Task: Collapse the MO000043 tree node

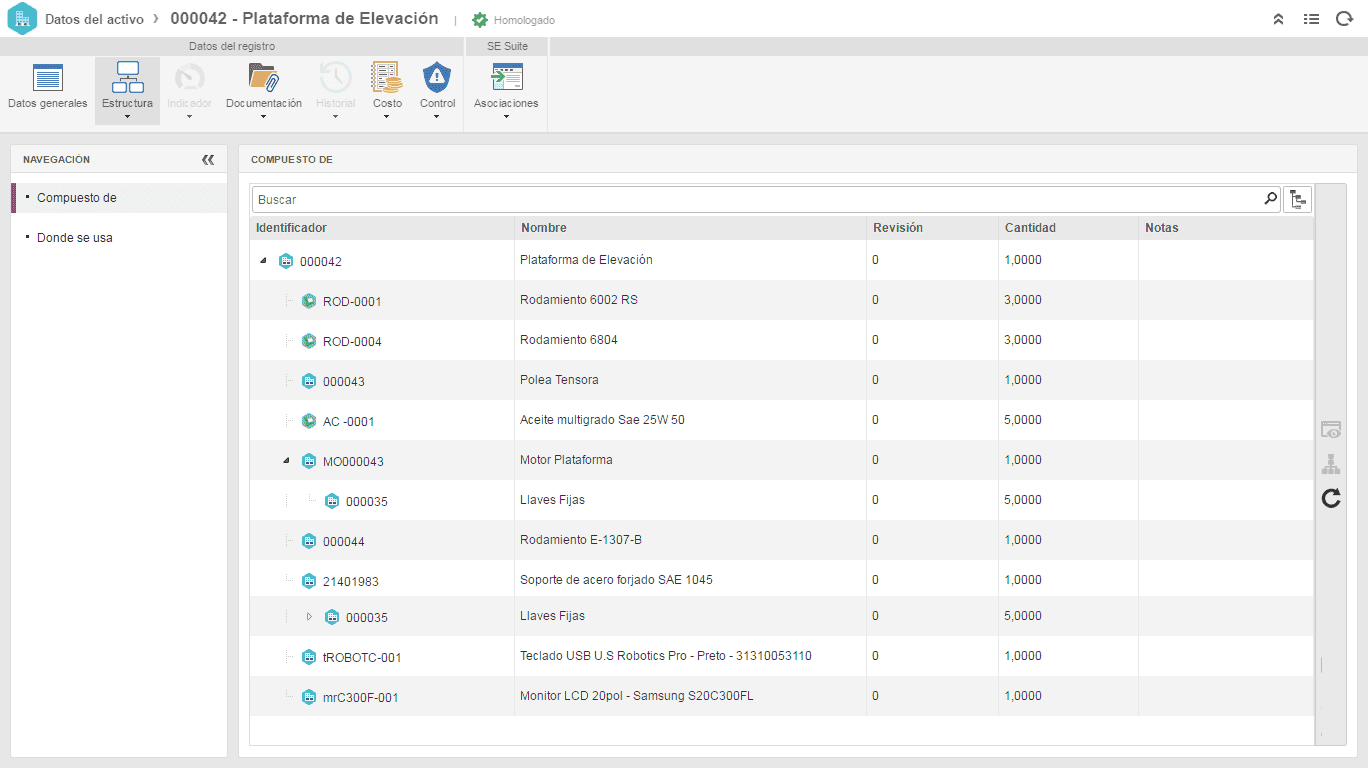Action: point(286,460)
